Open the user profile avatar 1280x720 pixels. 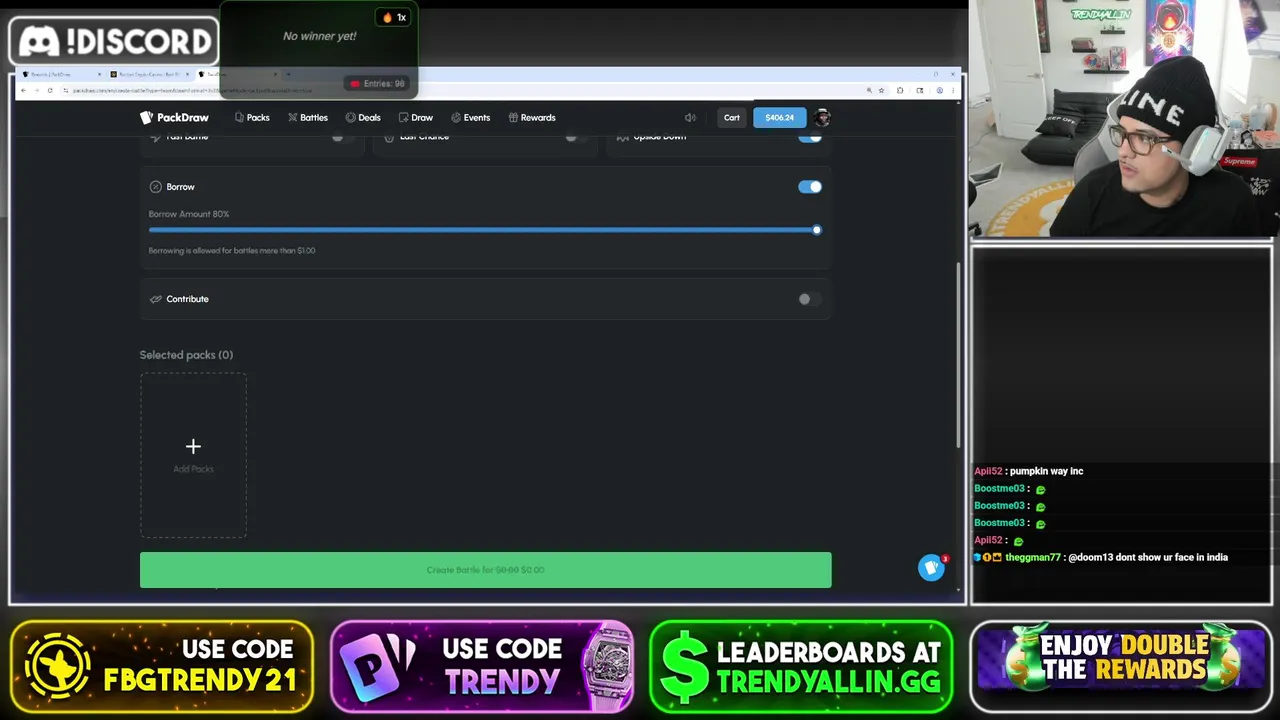click(822, 118)
